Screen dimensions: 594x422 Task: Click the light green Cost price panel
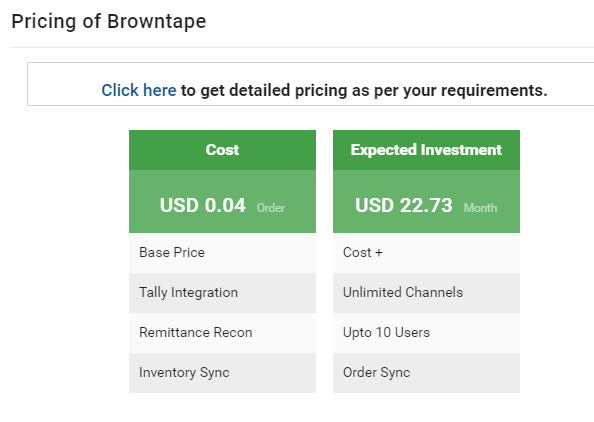222,202
